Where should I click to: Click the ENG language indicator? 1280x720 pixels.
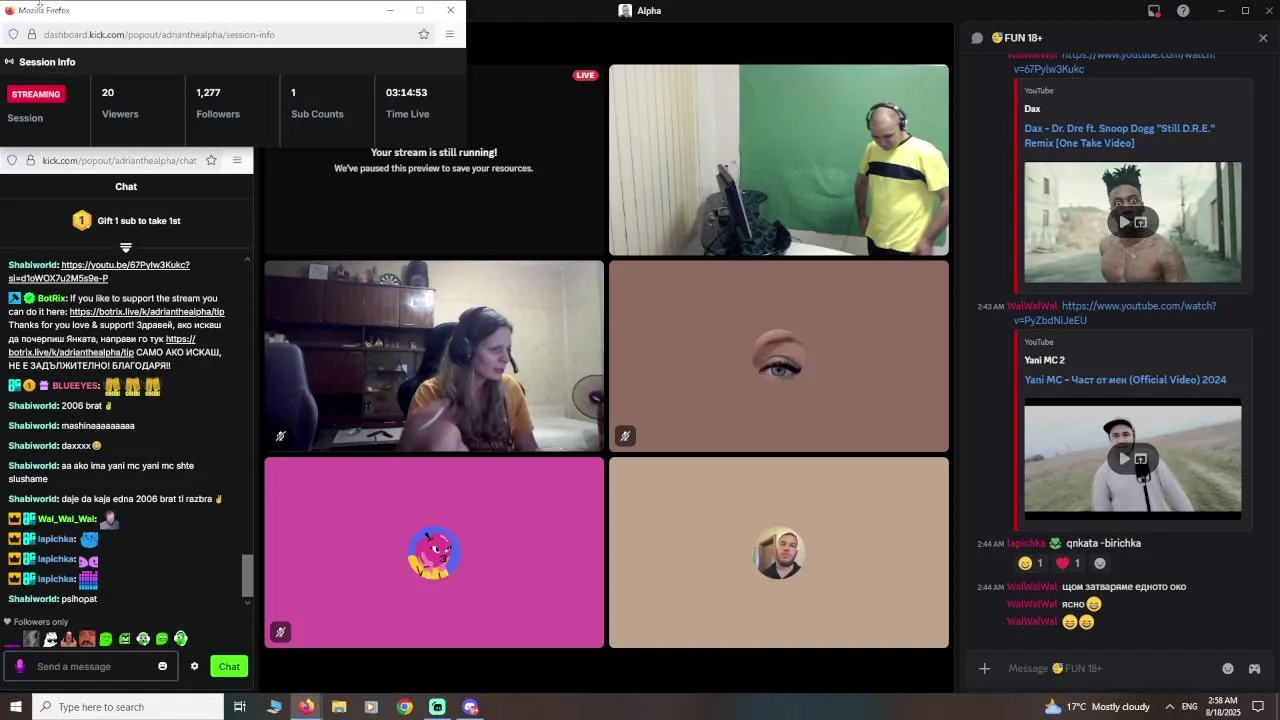(1190, 707)
